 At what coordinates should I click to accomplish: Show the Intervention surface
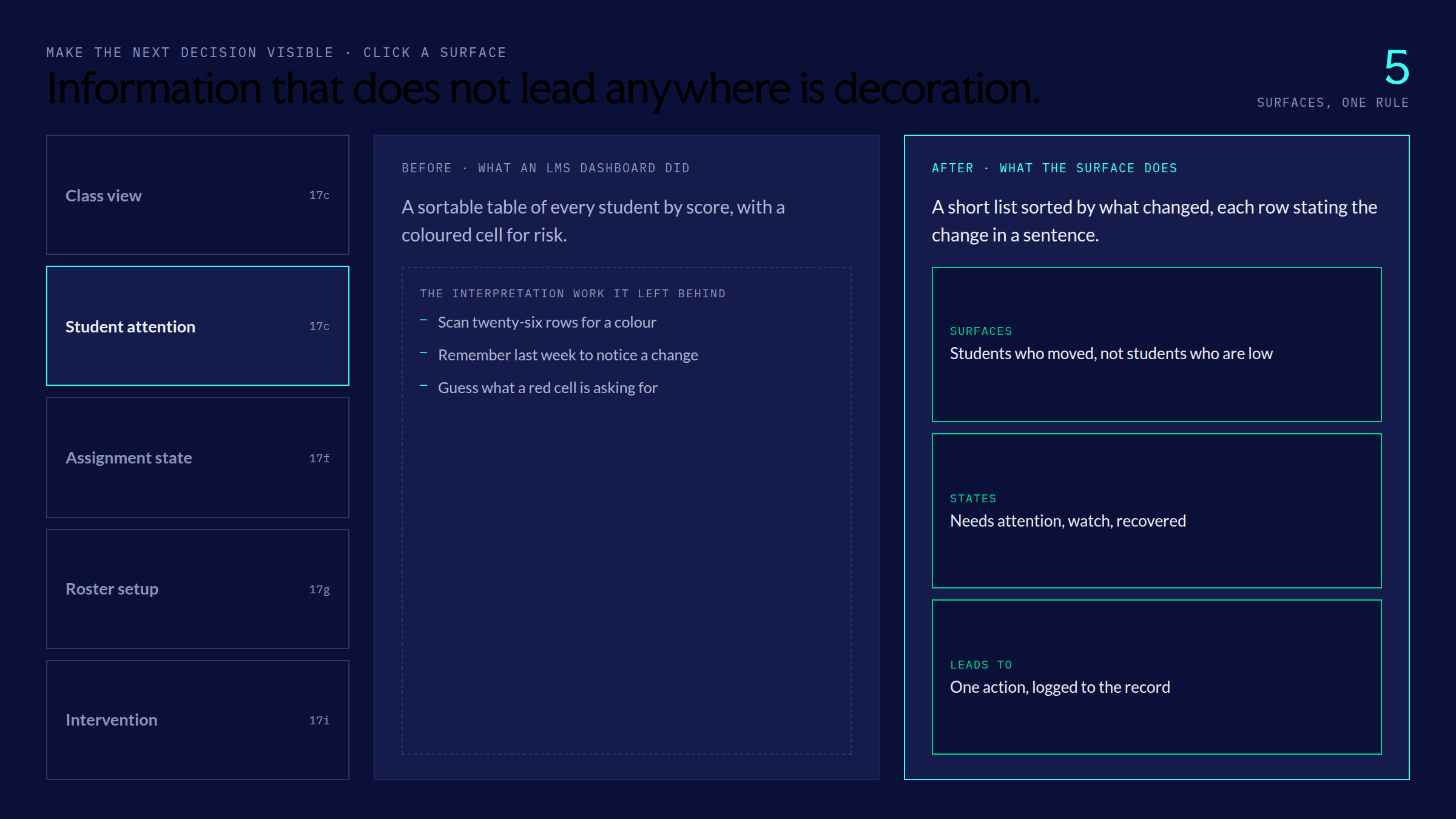tap(198, 720)
